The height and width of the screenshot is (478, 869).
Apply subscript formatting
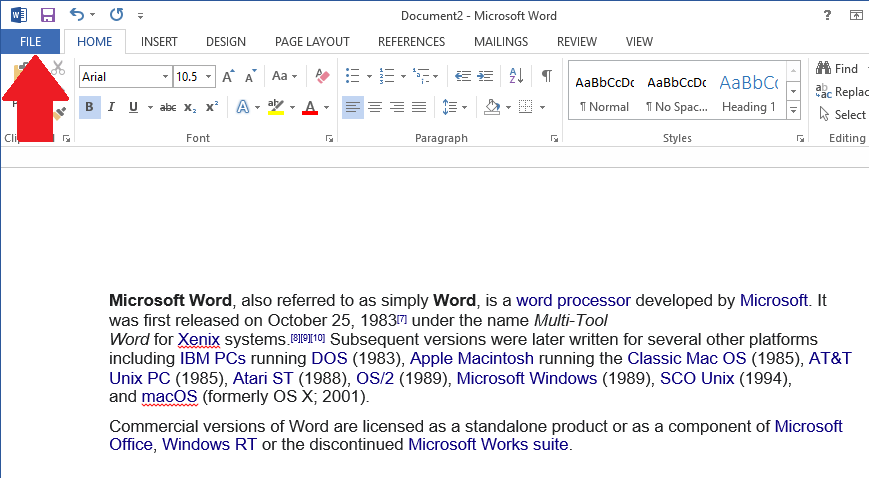click(x=190, y=108)
